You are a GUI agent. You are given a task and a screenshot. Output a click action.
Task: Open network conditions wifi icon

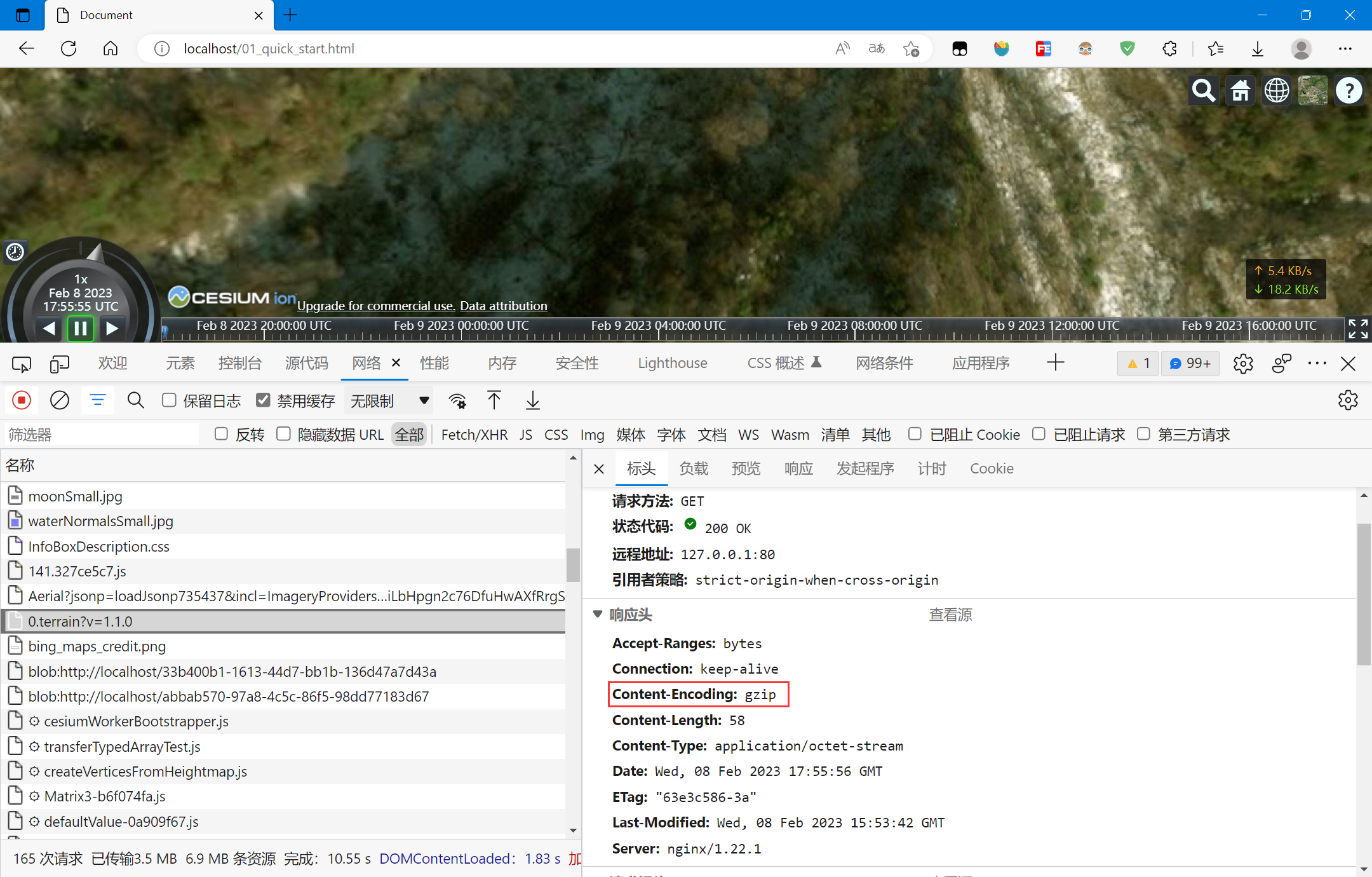(457, 400)
